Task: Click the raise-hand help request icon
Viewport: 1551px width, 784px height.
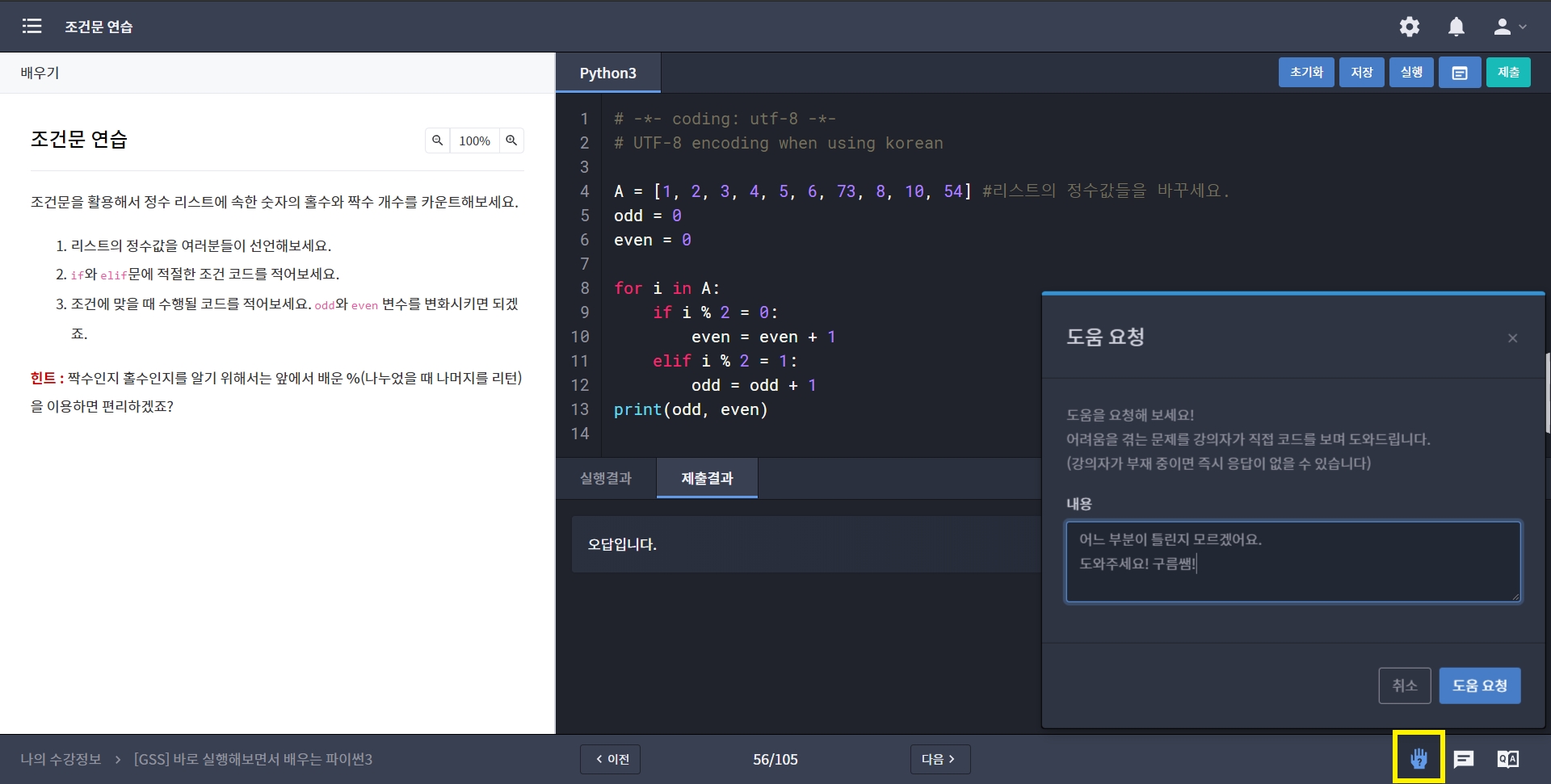Action: tap(1419, 758)
